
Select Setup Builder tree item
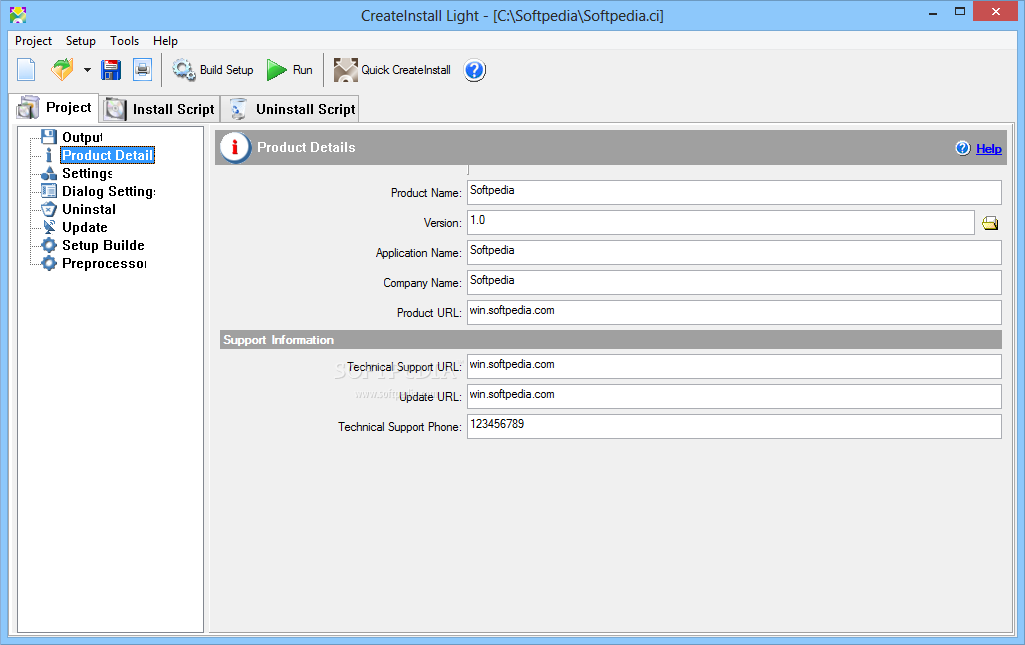pos(103,245)
